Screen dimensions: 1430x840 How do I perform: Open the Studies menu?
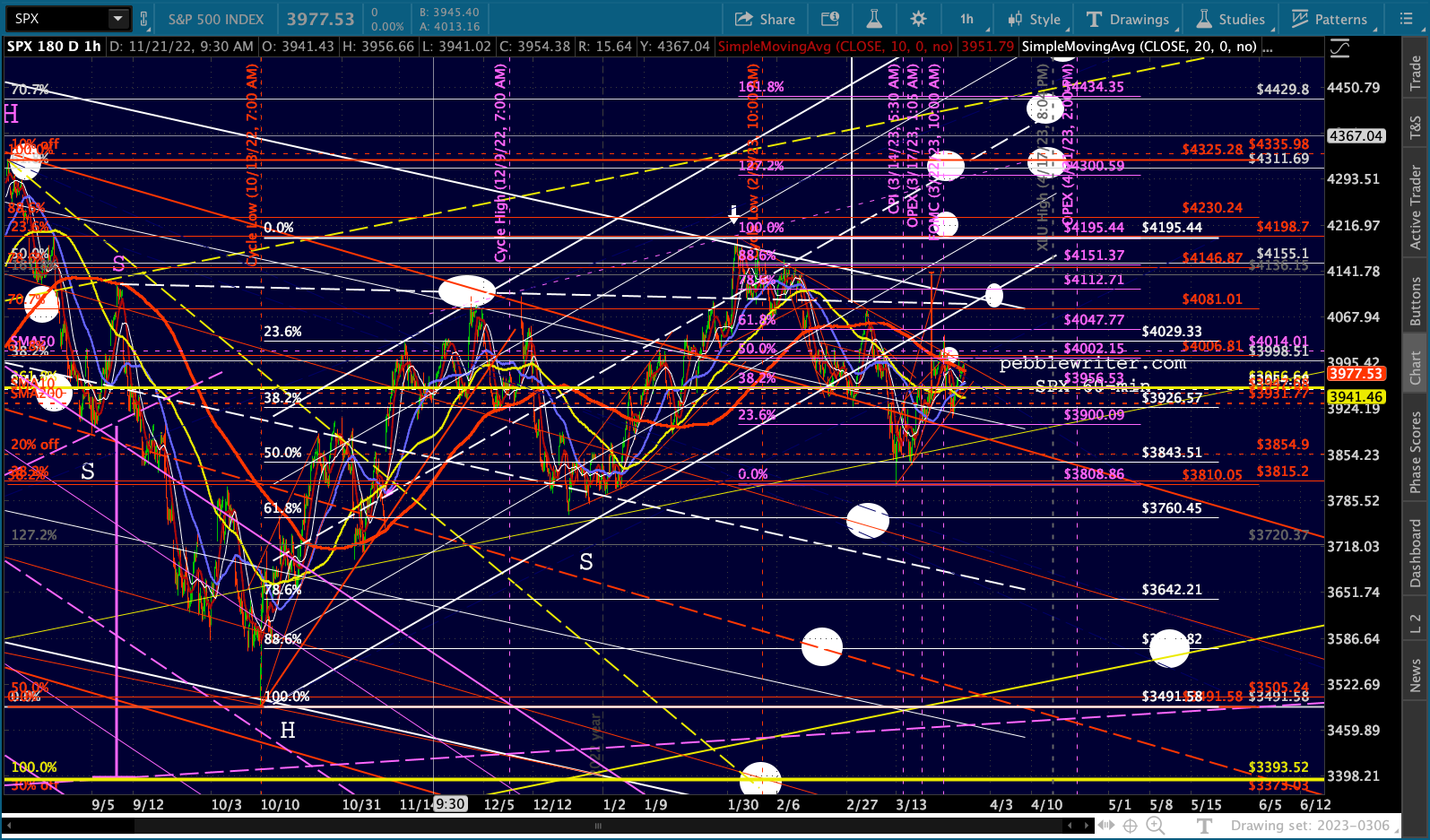click(x=1230, y=19)
